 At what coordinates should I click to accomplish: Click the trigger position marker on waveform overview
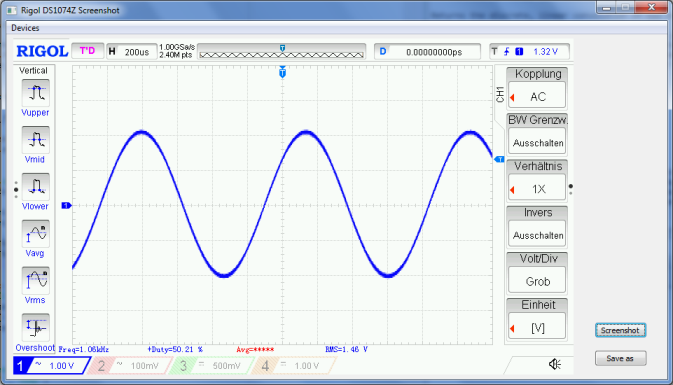coord(282,48)
